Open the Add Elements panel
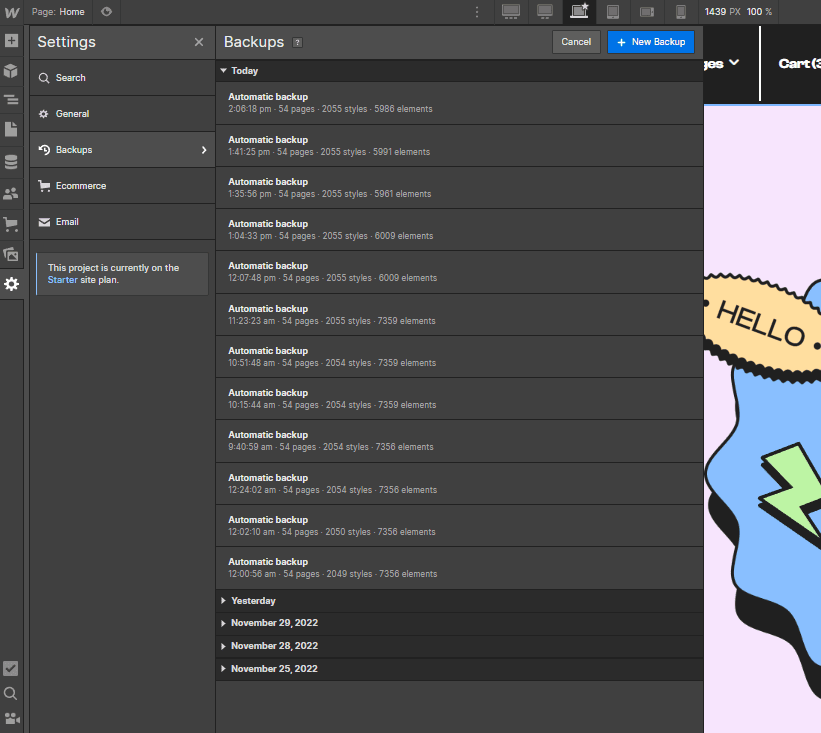 click(x=12, y=41)
